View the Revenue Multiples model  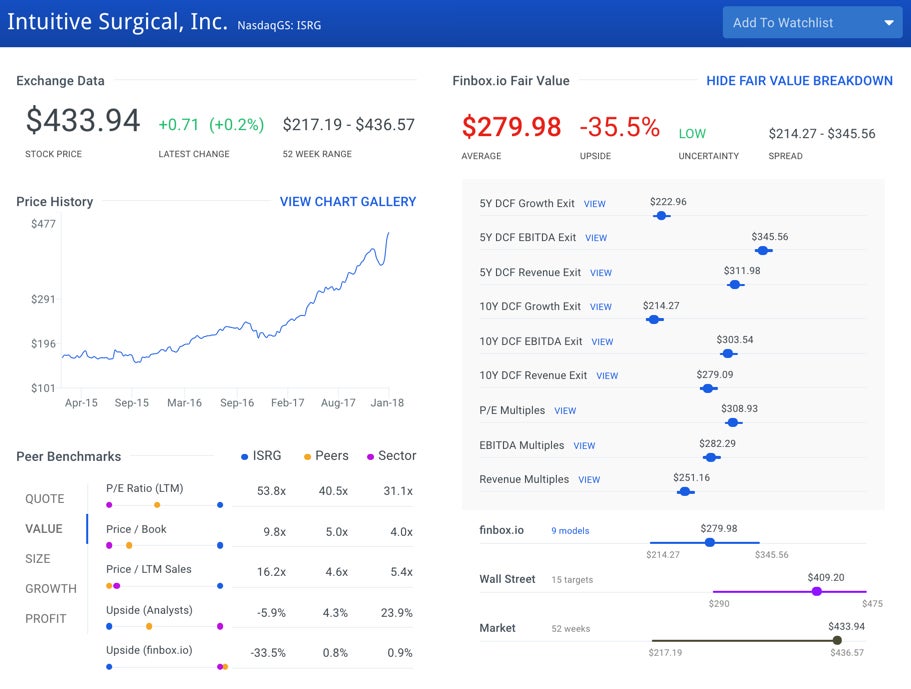pos(589,480)
